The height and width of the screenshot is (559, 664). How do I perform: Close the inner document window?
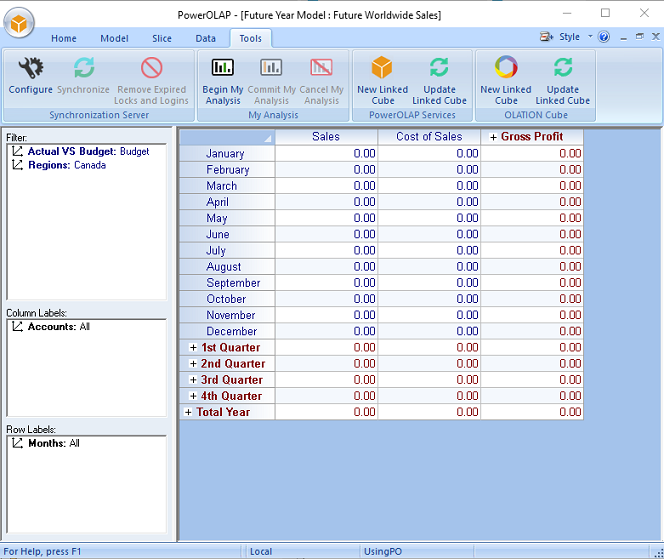(656, 37)
